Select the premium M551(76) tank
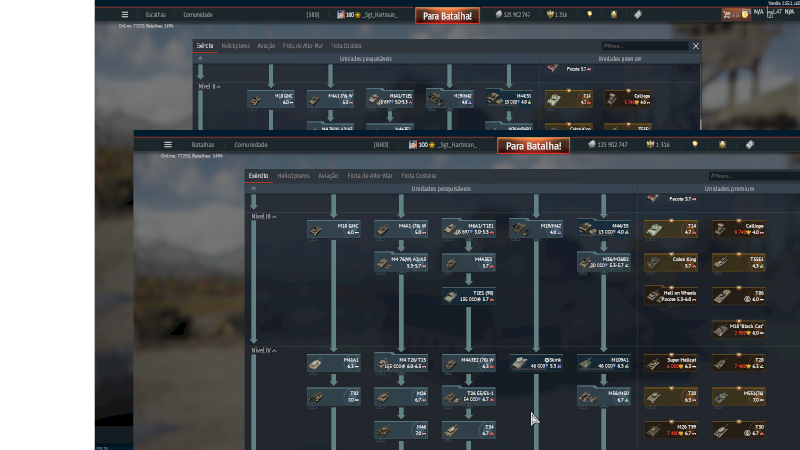Image resolution: width=800 pixels, height=450 pixels. click(739, 397)
